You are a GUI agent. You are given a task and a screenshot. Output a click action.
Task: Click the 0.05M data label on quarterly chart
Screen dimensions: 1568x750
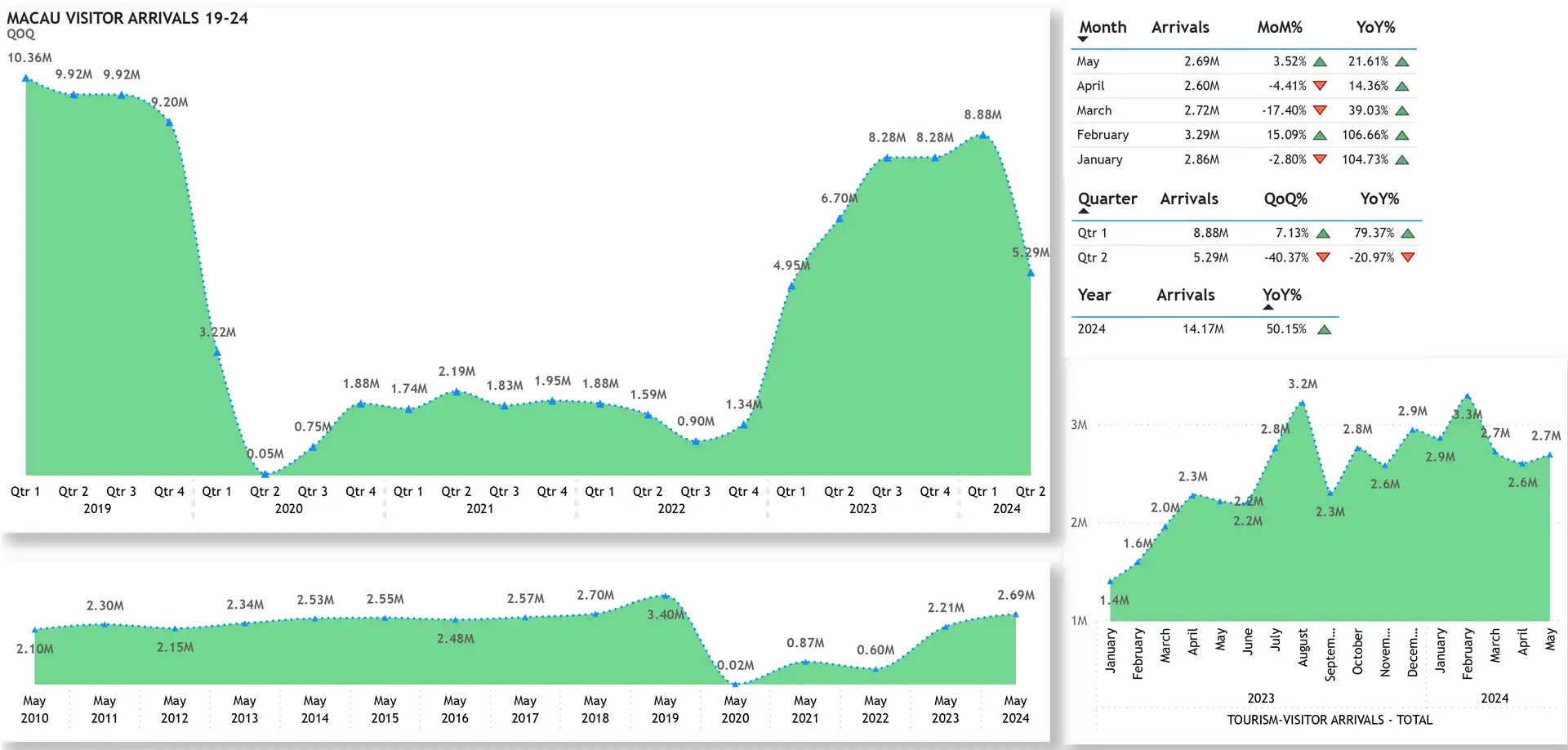(x=265, y=454)
